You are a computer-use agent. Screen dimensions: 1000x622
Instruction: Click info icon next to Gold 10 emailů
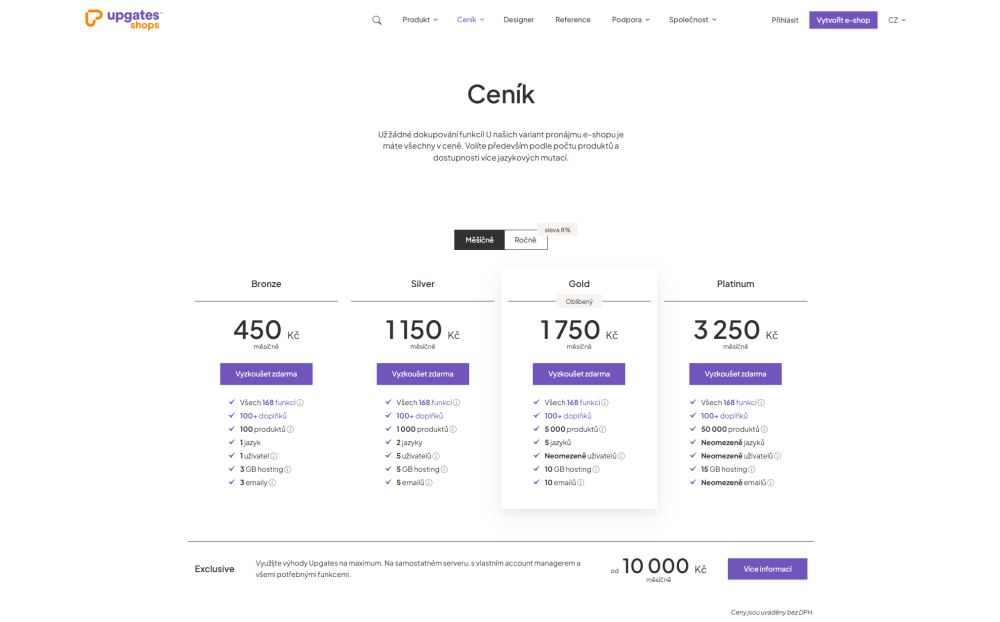581,482
